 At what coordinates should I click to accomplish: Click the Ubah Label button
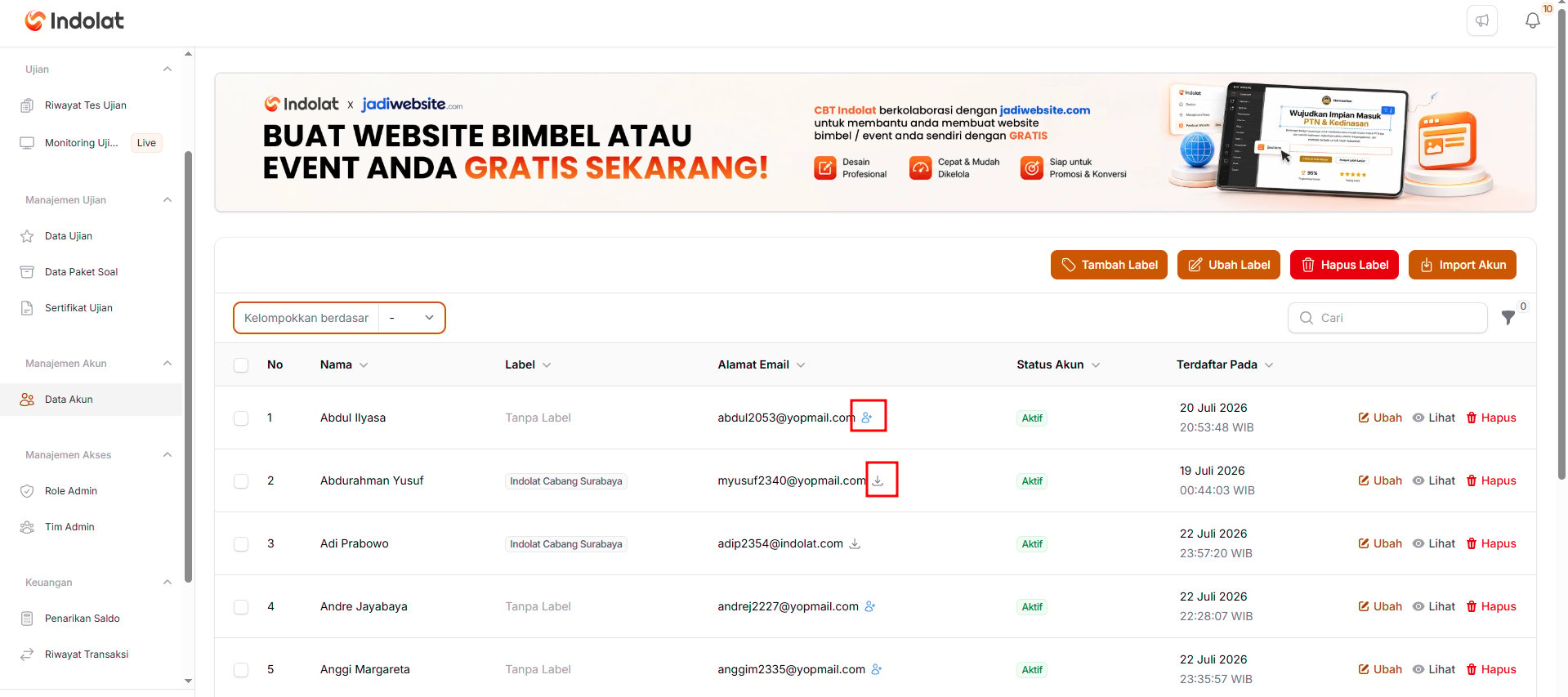tap(1228, 265)
